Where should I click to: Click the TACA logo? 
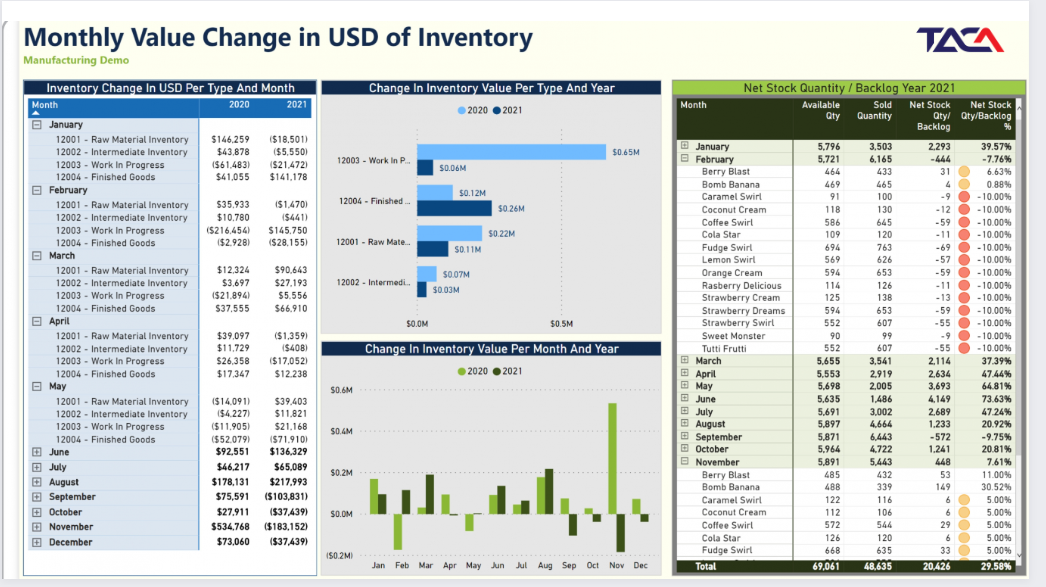(959, 40)
